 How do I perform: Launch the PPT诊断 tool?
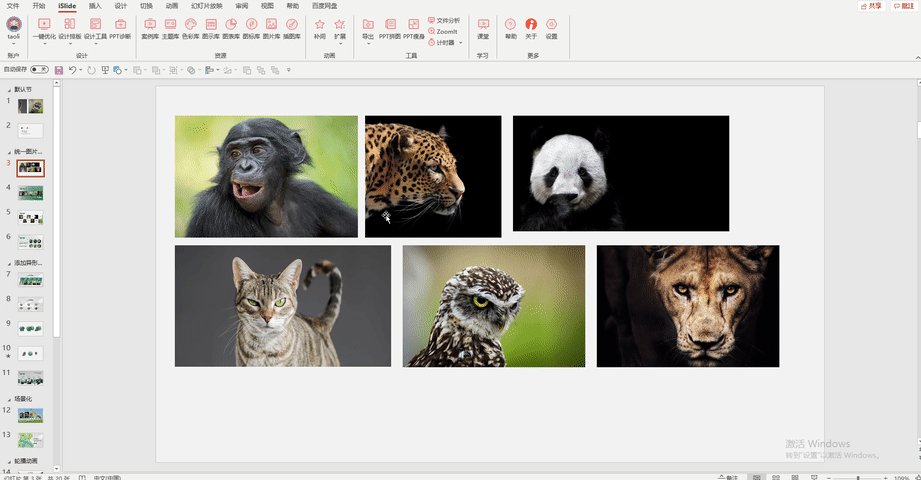click(120, 28)
